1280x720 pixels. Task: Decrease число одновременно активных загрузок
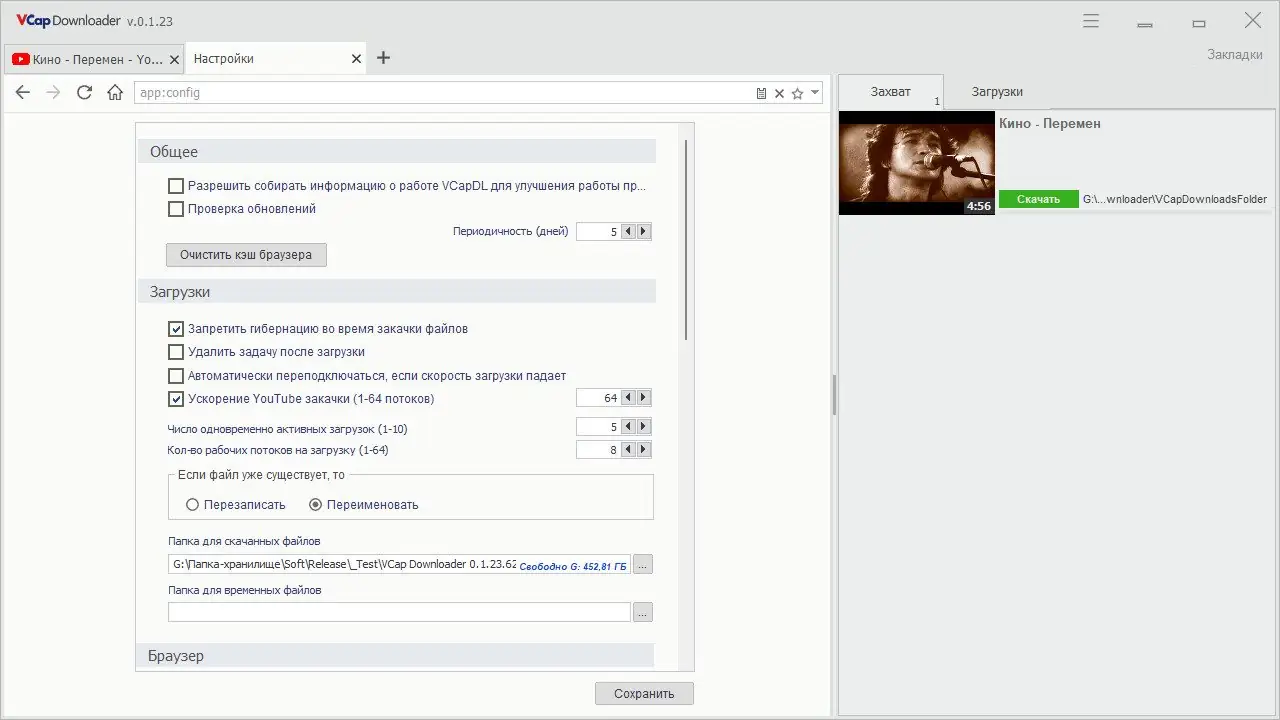(628, 427)
